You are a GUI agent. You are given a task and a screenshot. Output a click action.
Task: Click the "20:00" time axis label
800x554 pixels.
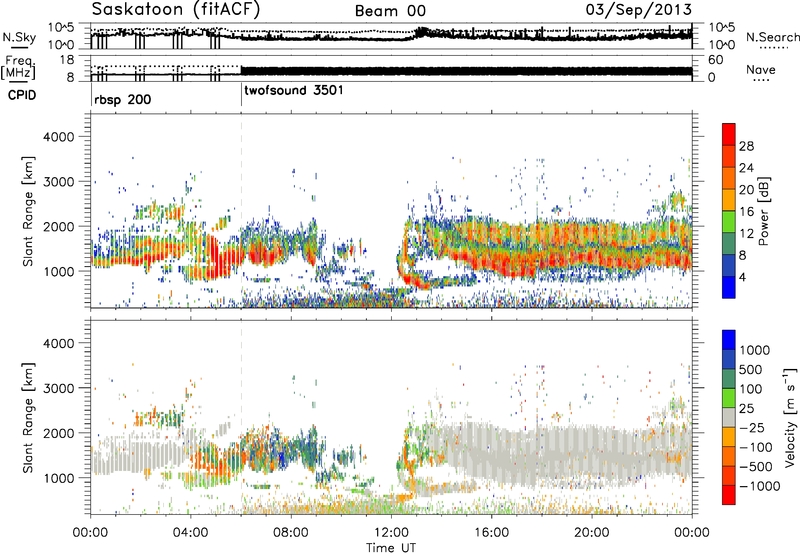coord(591,533)
